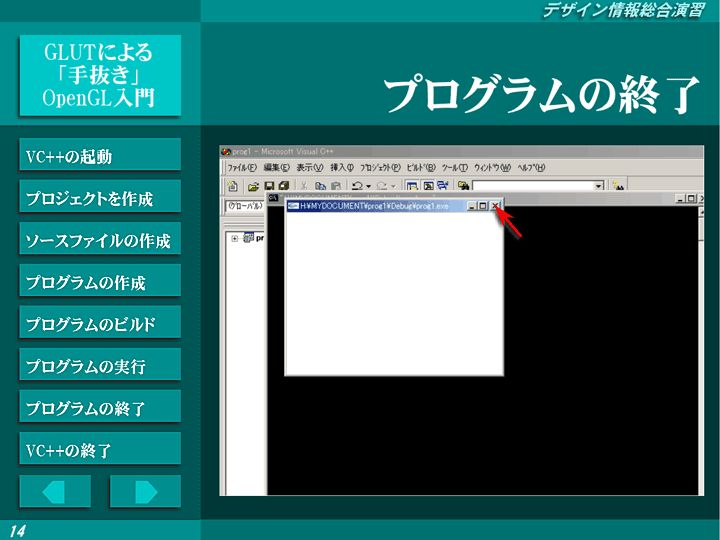
Task: Go to the プログラムの実行 section
Action: (100, 365)
